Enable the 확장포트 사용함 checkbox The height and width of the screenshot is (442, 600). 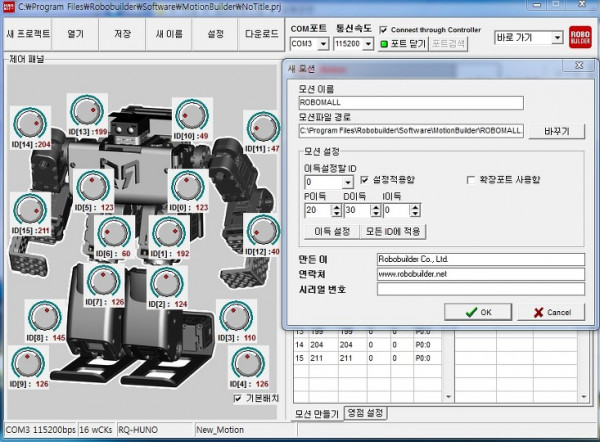coord(471,179)
